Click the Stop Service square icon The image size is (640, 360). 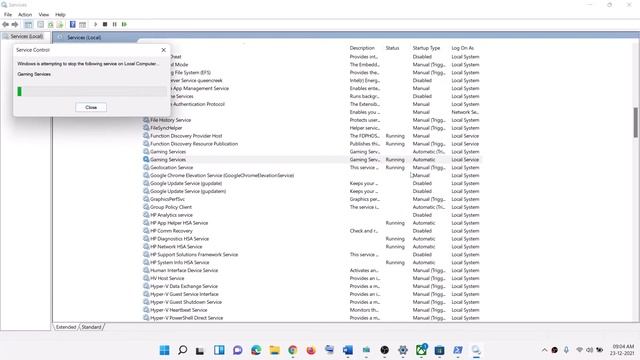(105, 24)
